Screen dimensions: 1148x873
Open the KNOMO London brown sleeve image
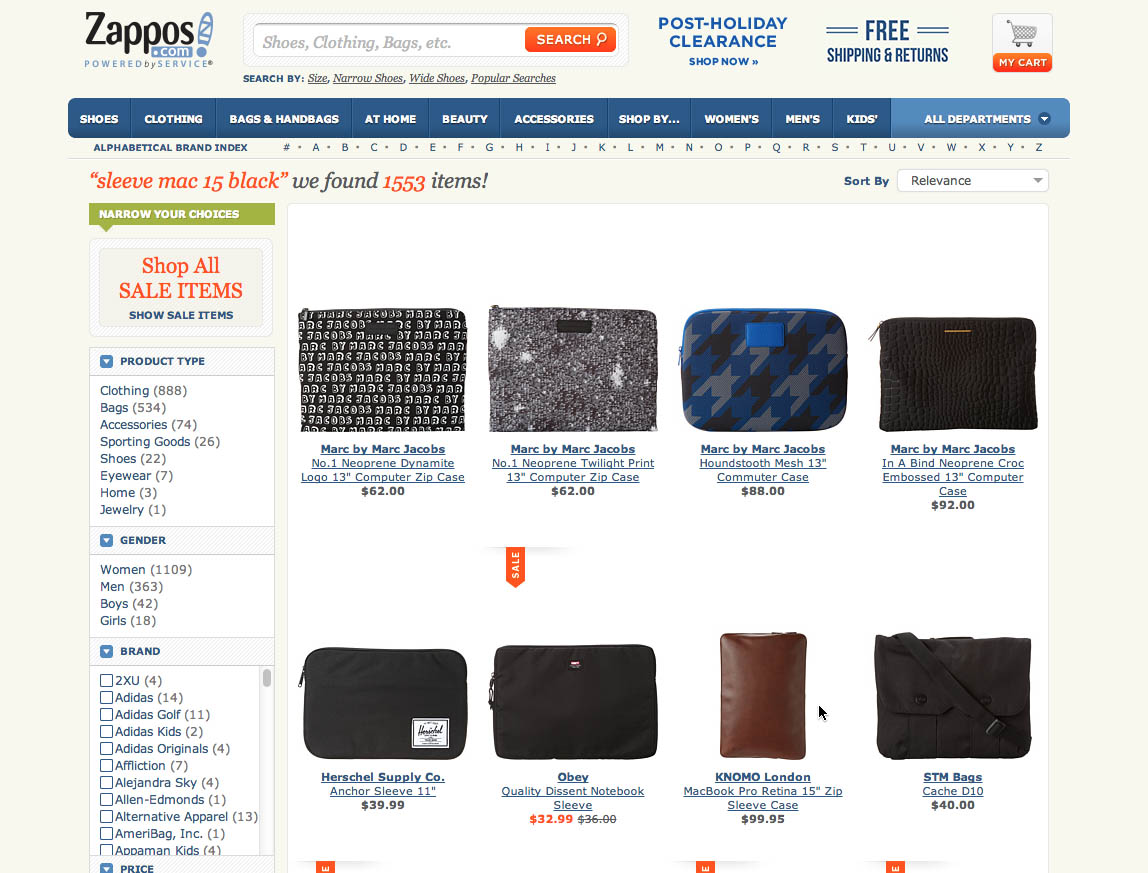[x=763, y=696]
